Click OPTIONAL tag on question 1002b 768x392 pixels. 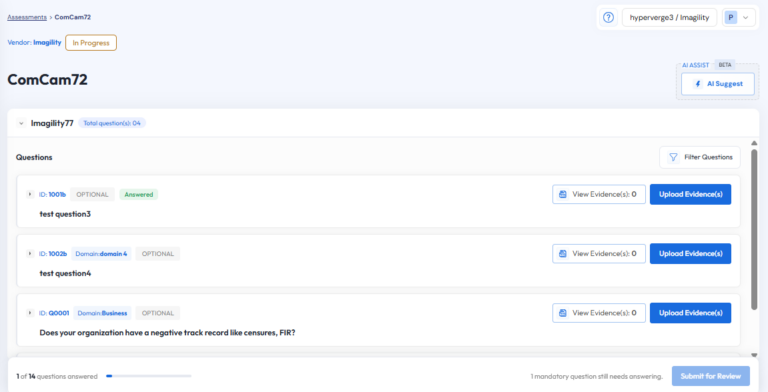158,254
